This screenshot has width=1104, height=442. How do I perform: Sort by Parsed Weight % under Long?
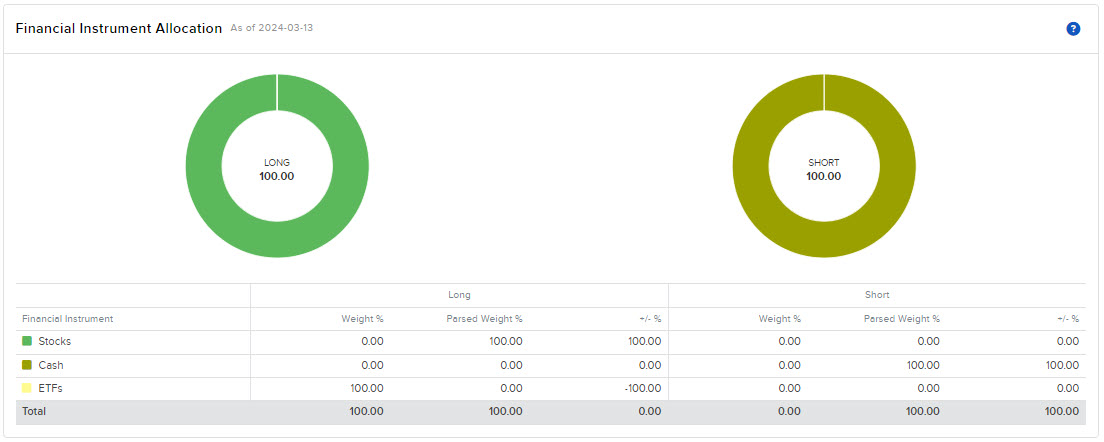pyautogui.click(x=484, y=319)
